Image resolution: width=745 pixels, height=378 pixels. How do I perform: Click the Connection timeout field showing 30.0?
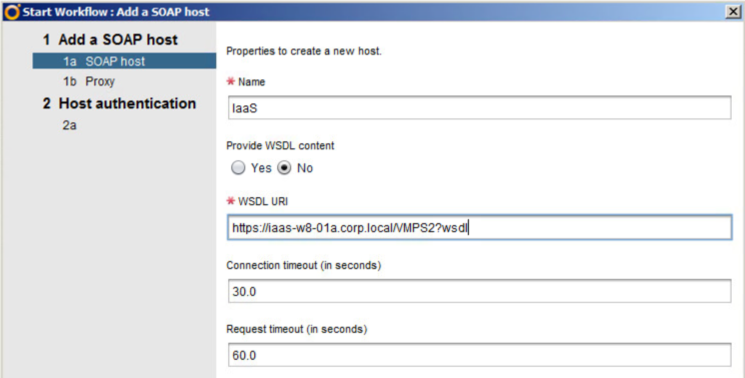click(x=479, y=291)
